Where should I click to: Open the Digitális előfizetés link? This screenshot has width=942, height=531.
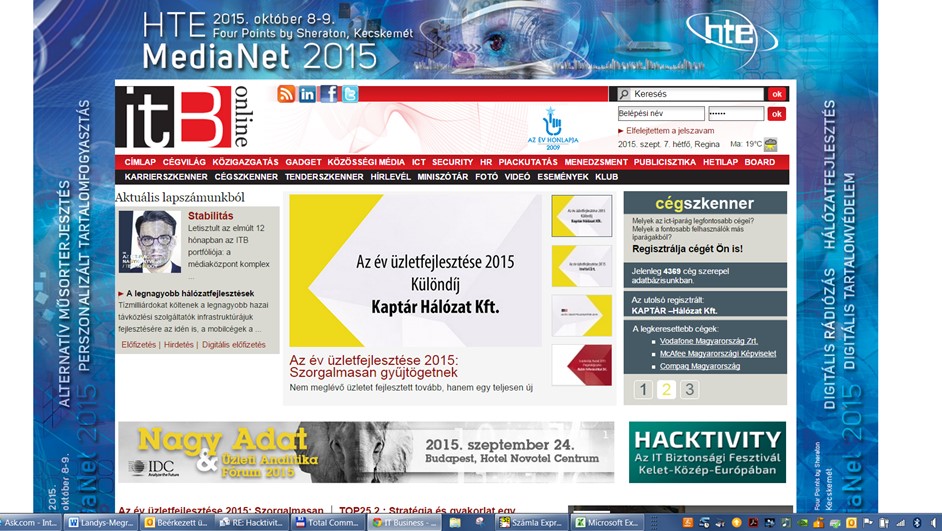(x=234, y=345)
